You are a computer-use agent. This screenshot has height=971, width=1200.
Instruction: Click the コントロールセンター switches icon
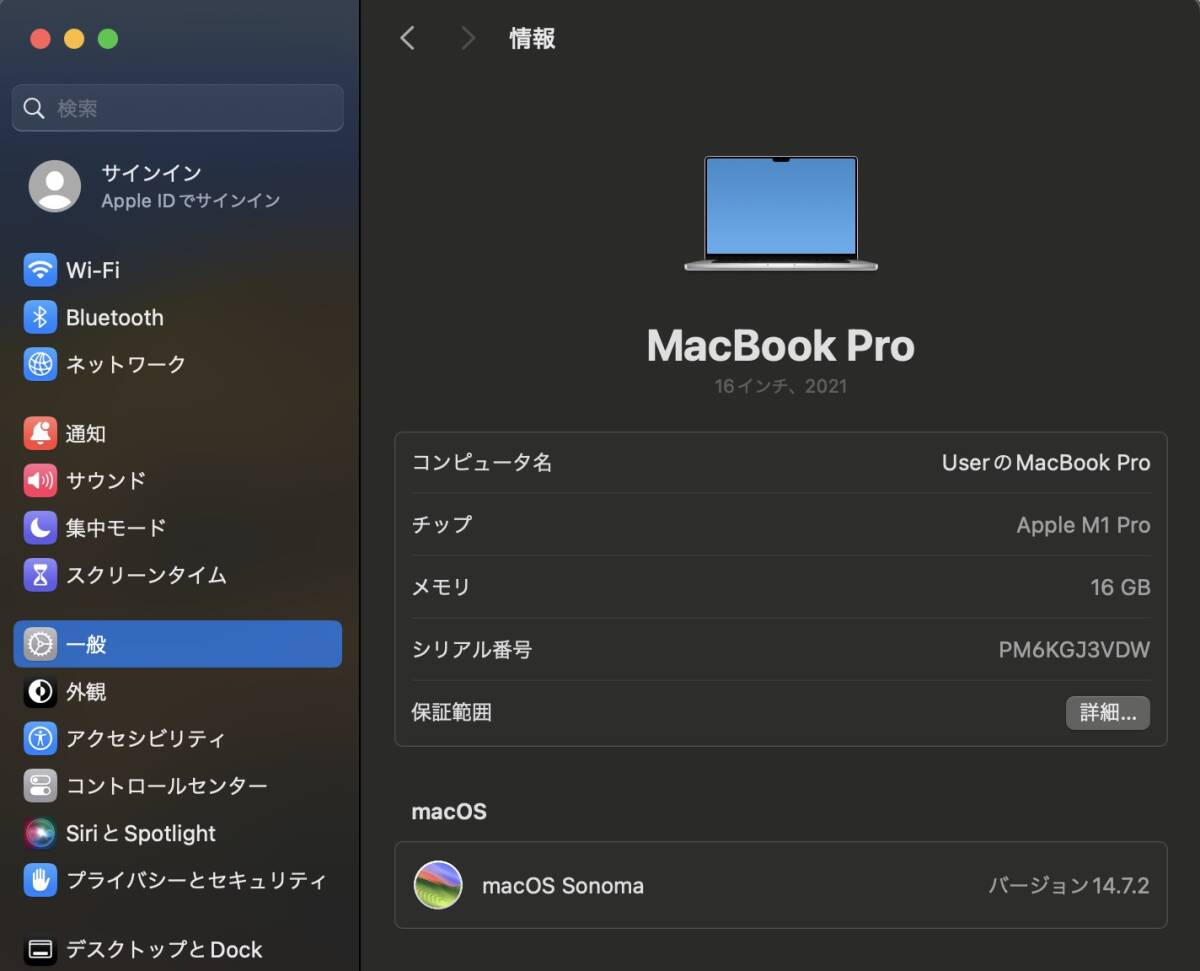pyautogui.click(x=40, y=786)
